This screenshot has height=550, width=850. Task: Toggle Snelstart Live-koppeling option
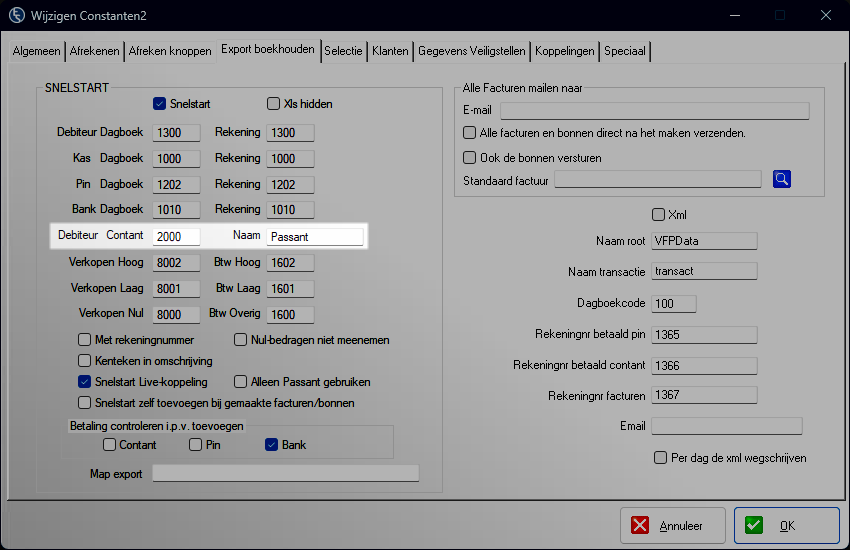click(x=85, y=381)
